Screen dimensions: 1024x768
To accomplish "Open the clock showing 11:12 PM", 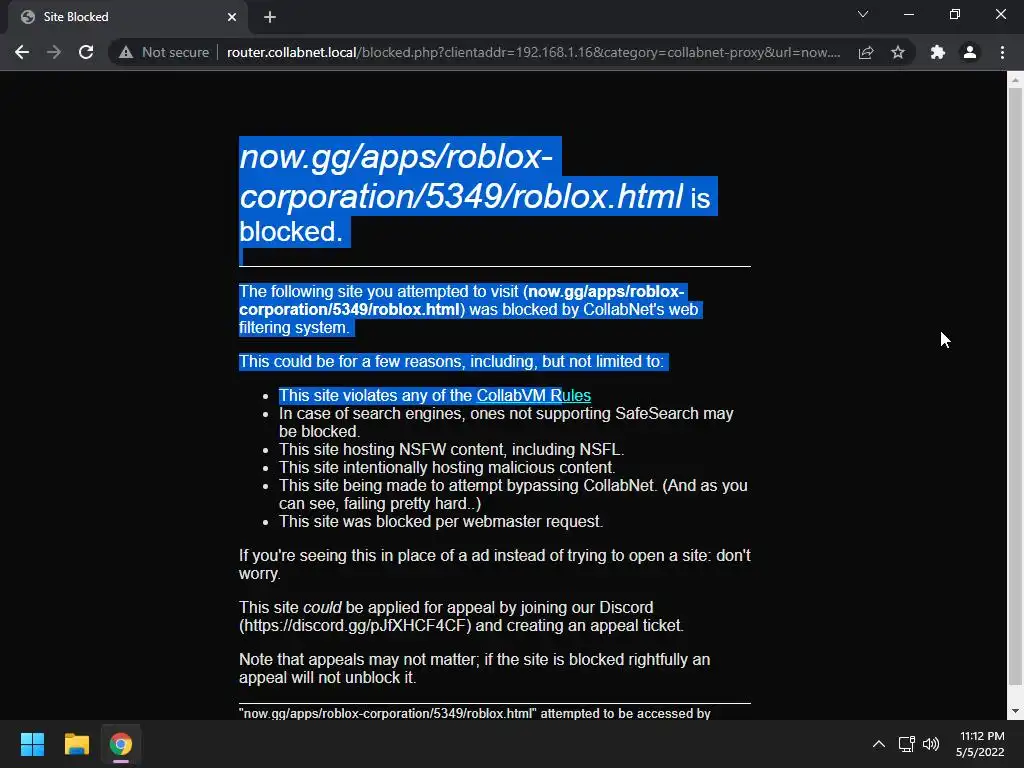I will [980, 744].
